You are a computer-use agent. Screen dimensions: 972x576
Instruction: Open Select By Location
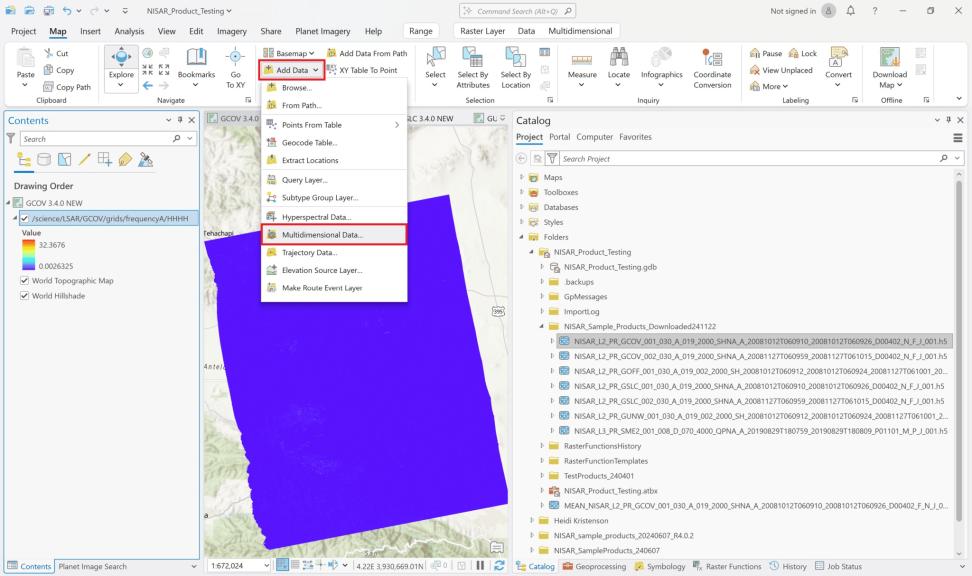tap(516, 68)
